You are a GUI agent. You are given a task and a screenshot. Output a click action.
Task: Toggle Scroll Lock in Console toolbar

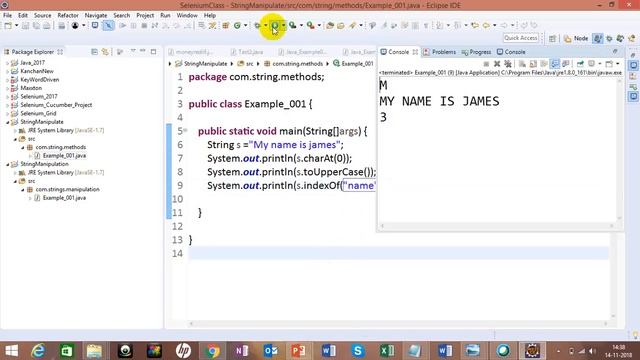tap(533, 64)
